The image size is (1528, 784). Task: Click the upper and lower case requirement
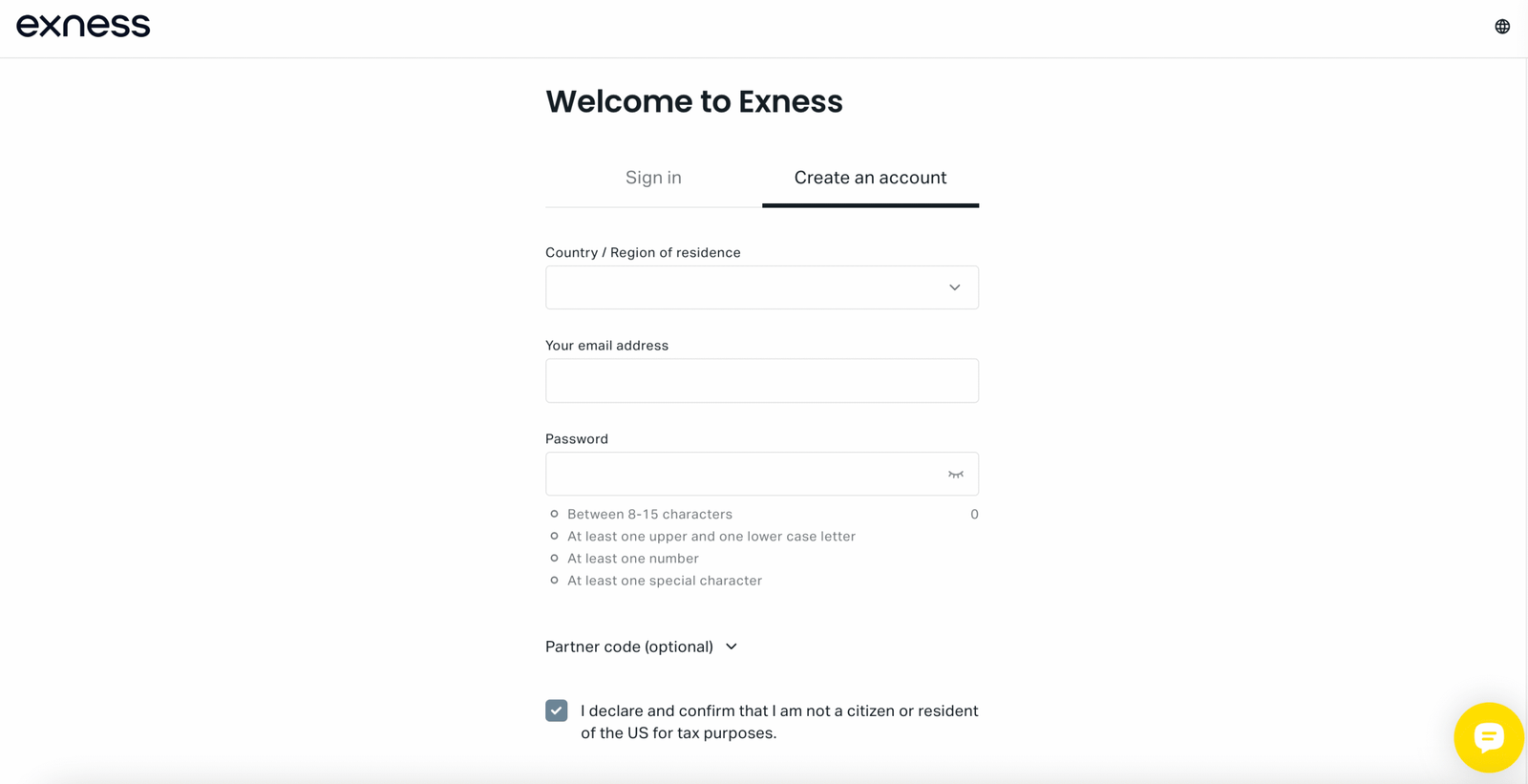coord(711,536)
